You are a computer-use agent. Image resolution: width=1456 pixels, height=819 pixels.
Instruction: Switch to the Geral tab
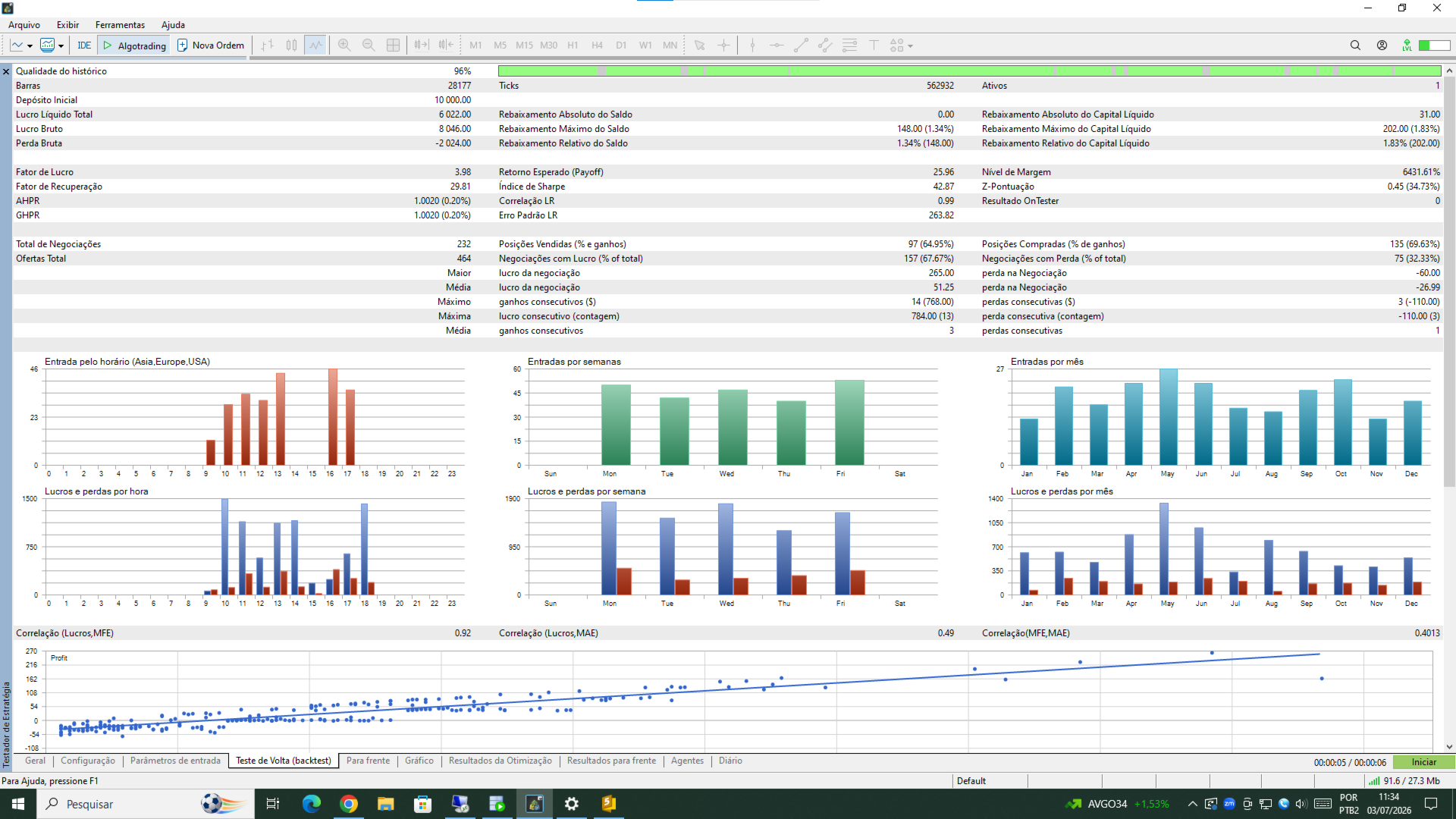pyautogui.click(x=35, y=761)
